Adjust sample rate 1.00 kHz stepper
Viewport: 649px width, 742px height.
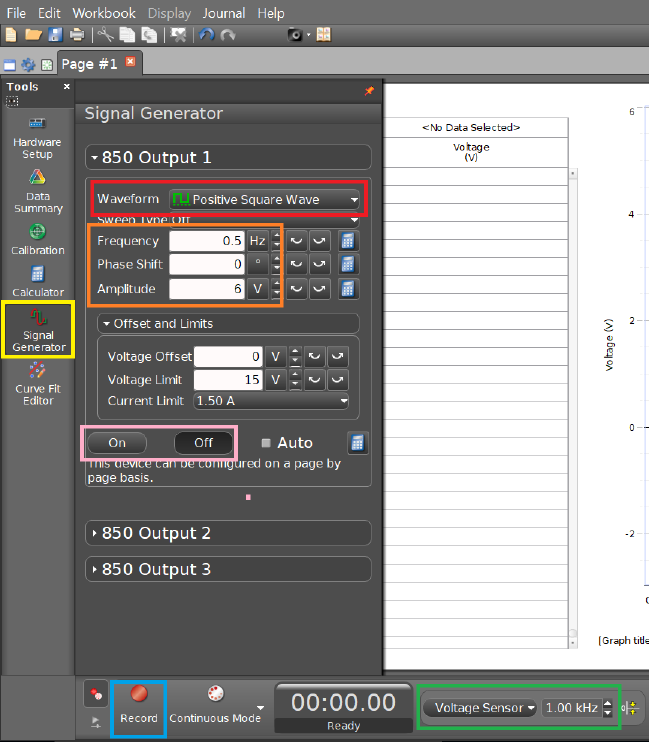point(608,708)
